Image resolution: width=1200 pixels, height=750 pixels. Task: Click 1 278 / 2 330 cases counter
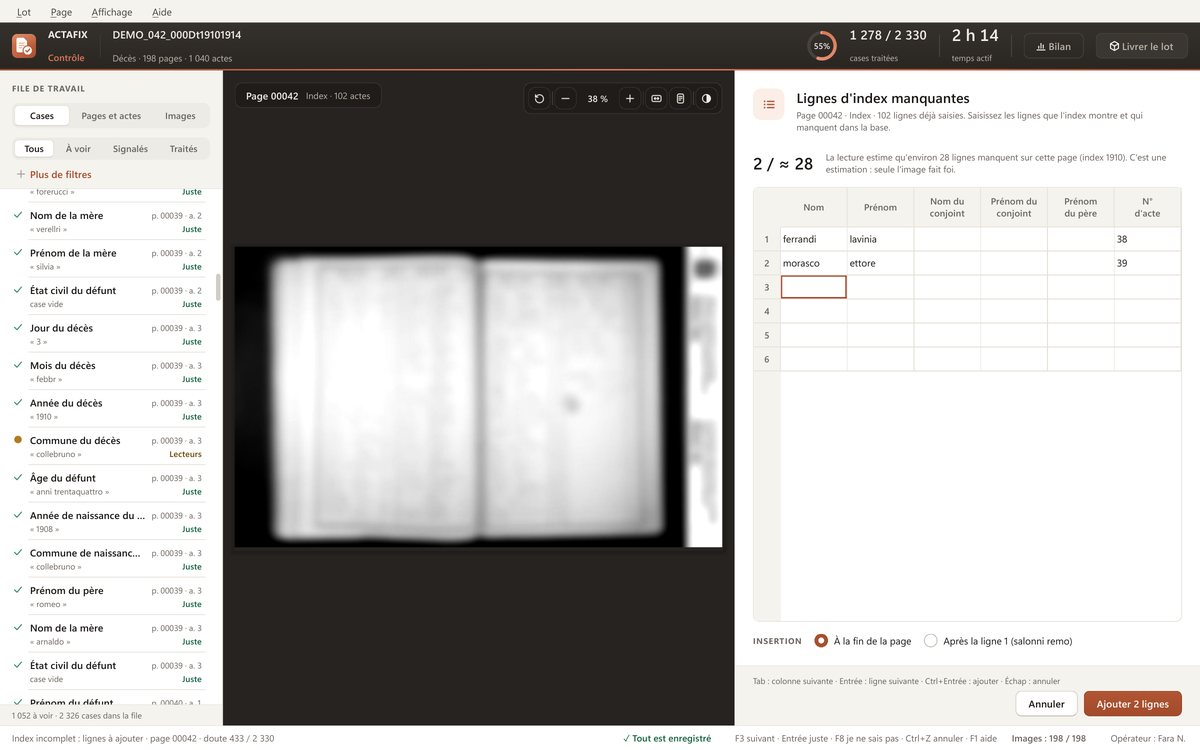click(x=888, y=35)
